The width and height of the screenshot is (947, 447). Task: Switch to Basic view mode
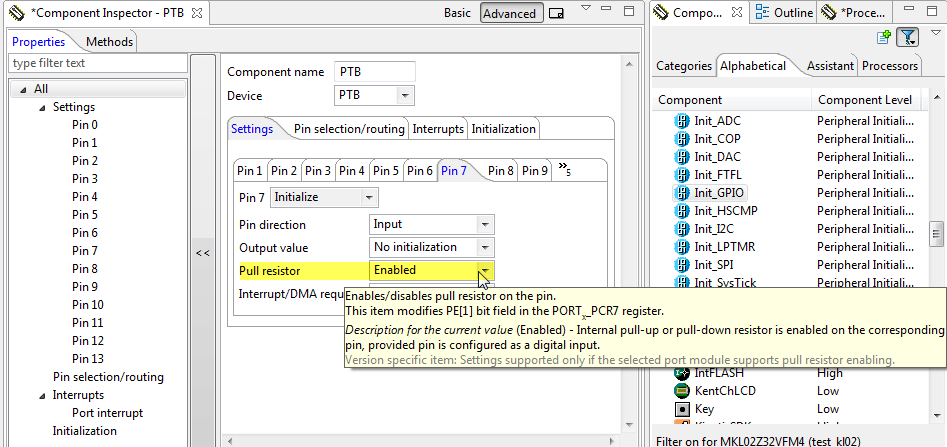coord(457,13)
